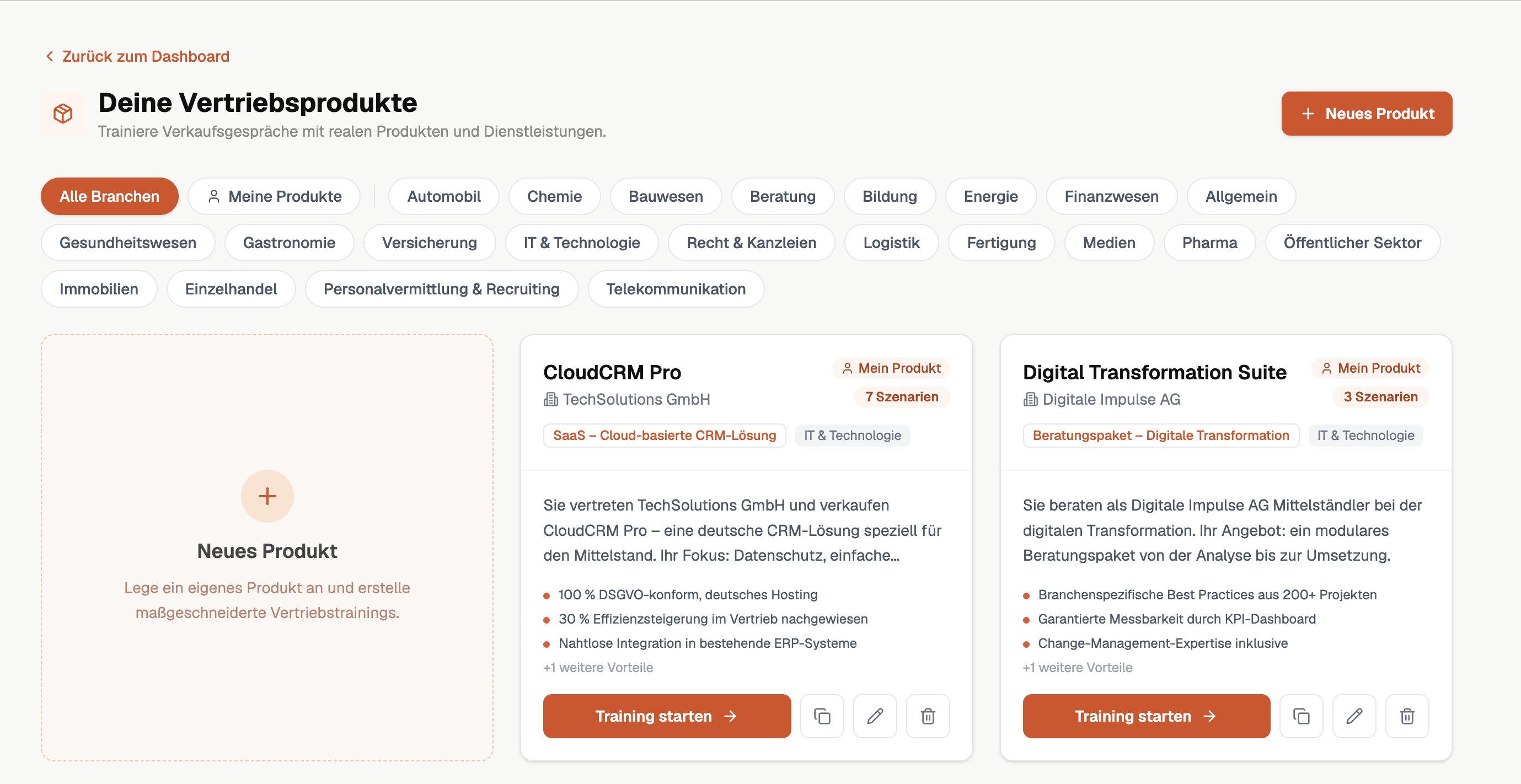Select the Finanzwesen branch tab

pyautogui.click(x=1111, y=196)
